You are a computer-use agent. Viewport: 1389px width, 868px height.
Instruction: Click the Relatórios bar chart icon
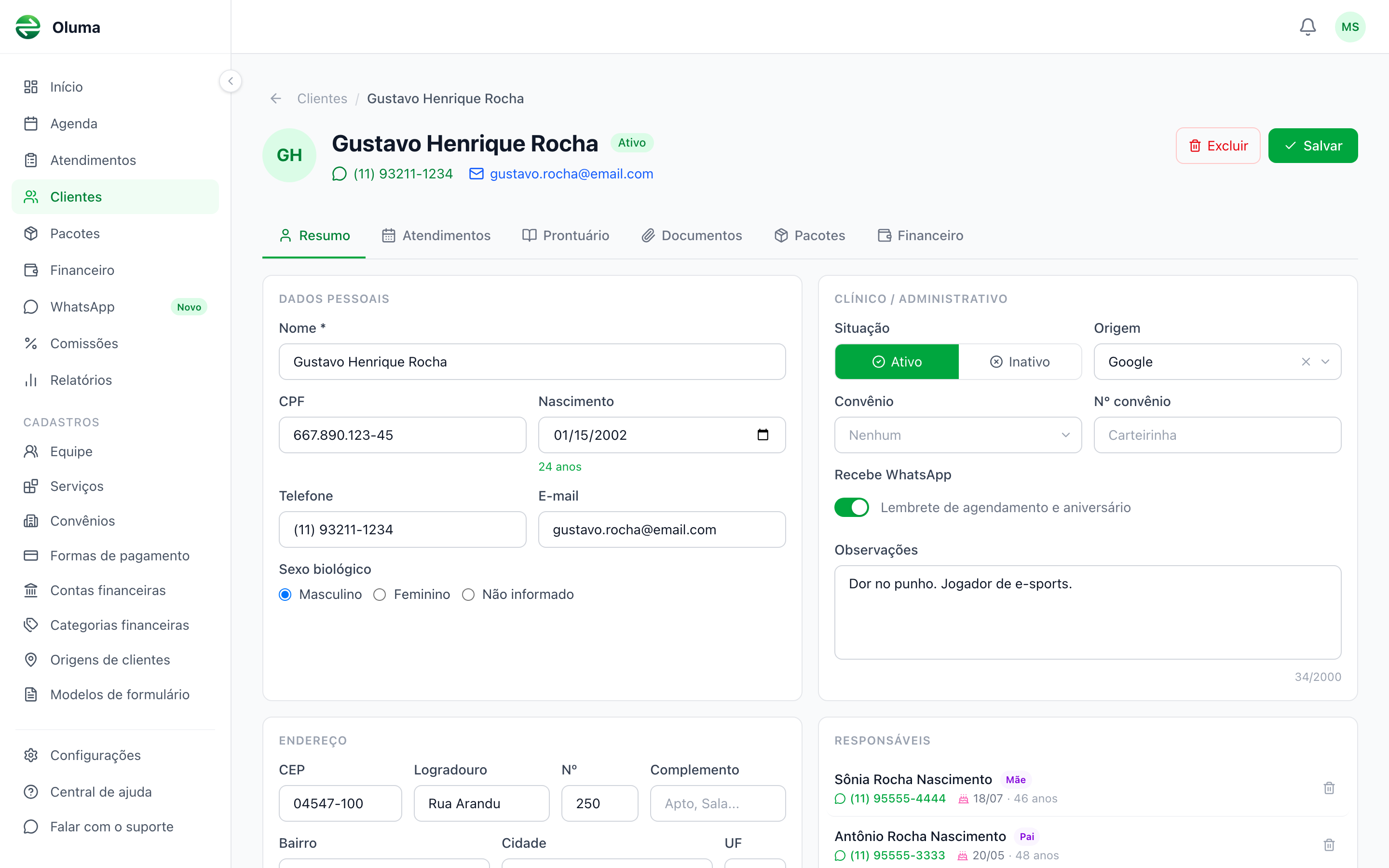click(31, 380)
